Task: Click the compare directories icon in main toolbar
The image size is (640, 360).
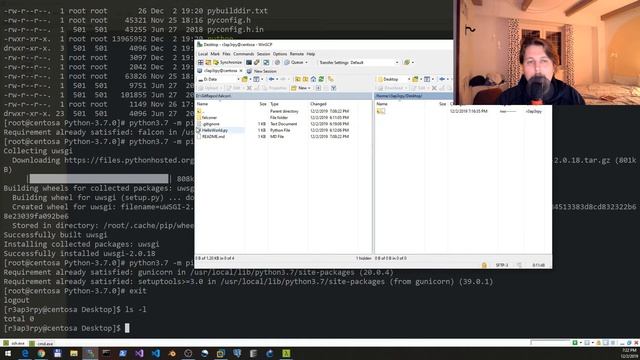Action: [x=208, y=62]
